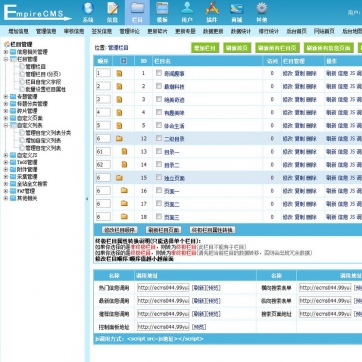Click the page icon for column ID 14
This screenshot has width=362, height=362.
[124, 165]
